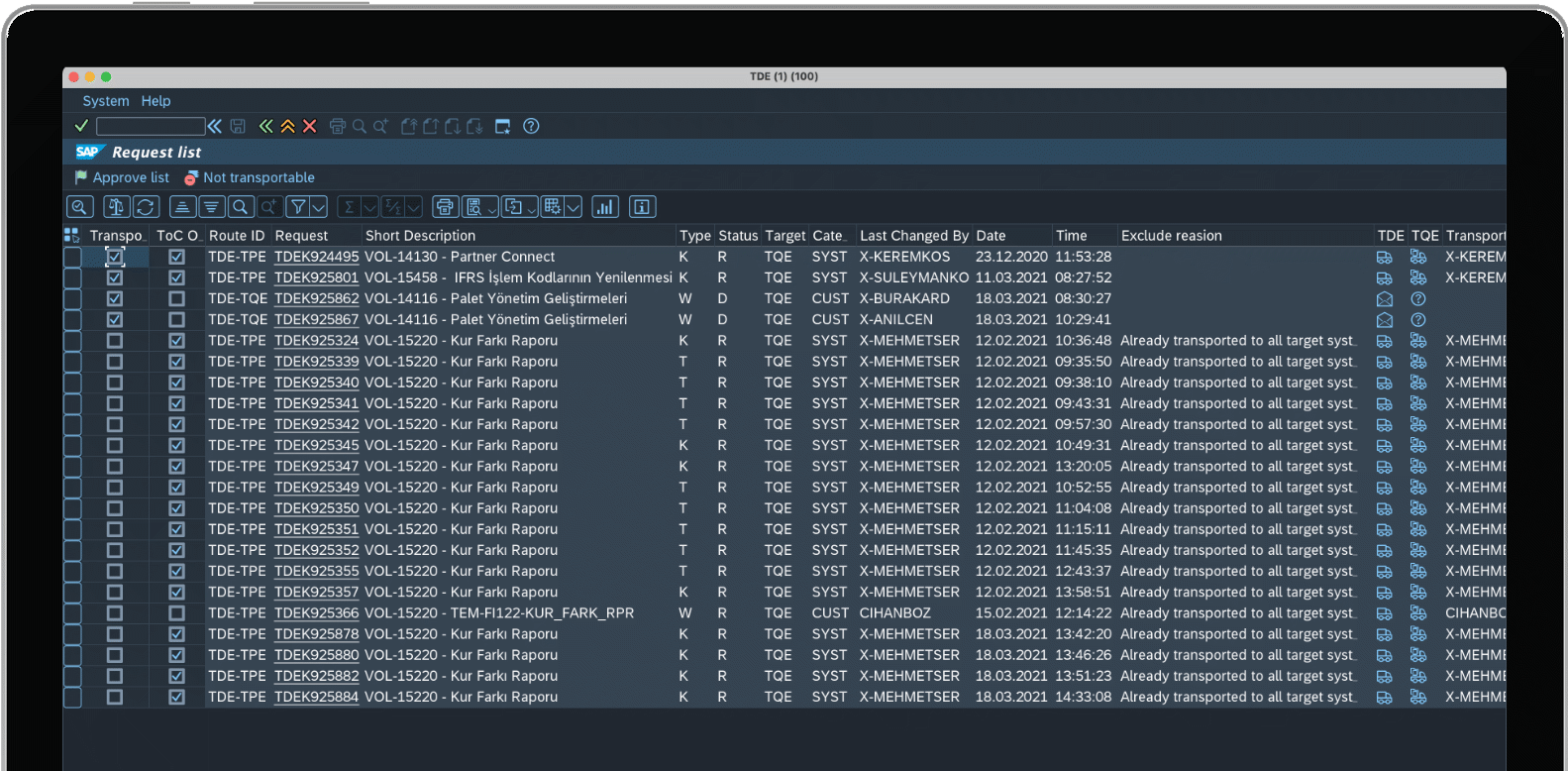Image resolution: width=1568 pixels, height=771 pixels.
Task: Click the Create new session icon
Action: 502,126
